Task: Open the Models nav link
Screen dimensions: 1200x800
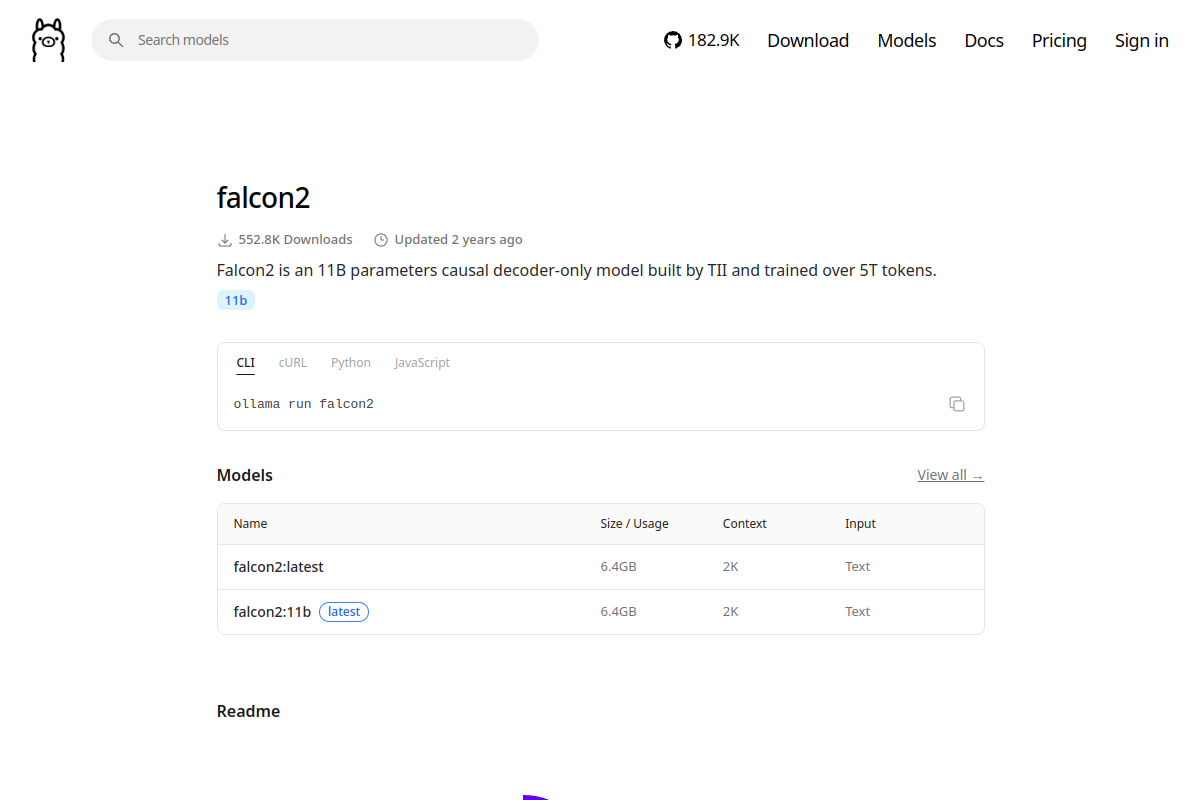Action: (907, 40)
